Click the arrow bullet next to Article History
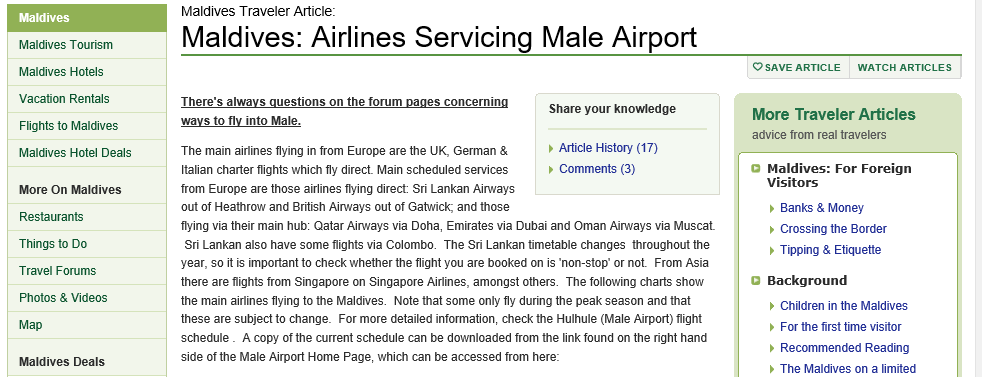This screenshot has width=982, height=377. click(551, 148)
